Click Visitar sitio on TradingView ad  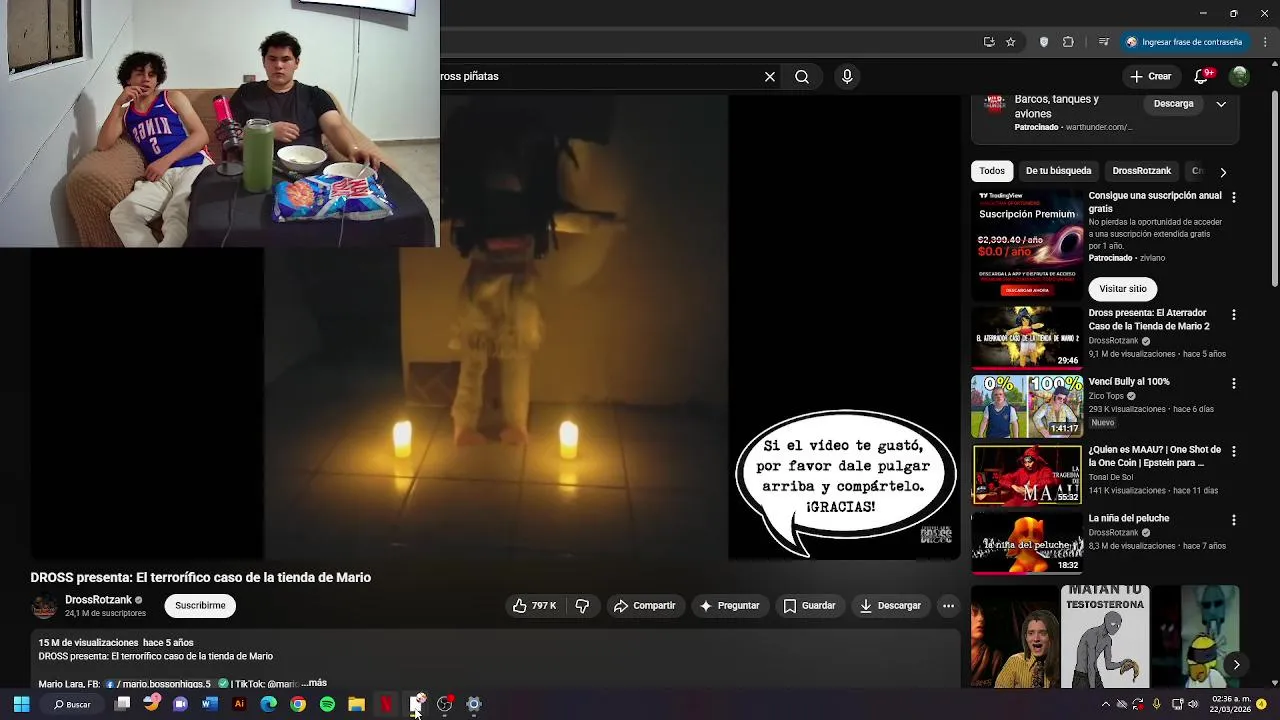(1123, 289)
